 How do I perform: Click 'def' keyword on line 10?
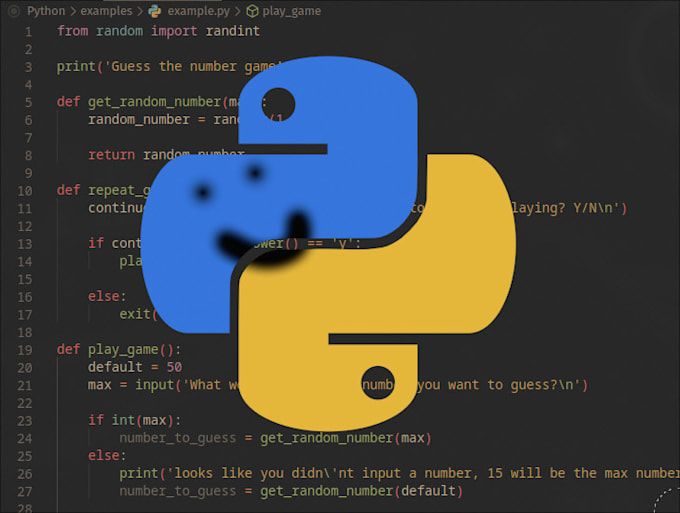[69, 190]
